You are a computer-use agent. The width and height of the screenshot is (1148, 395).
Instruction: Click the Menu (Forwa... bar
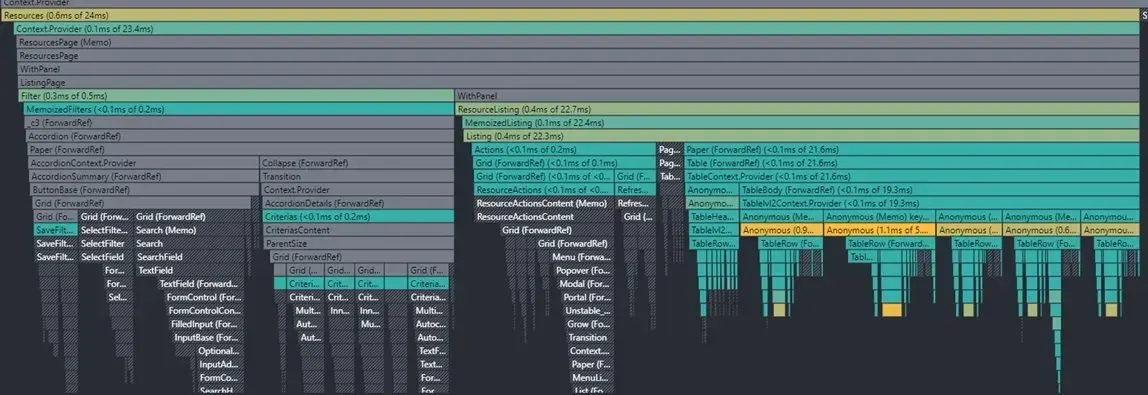coord(583,257)
